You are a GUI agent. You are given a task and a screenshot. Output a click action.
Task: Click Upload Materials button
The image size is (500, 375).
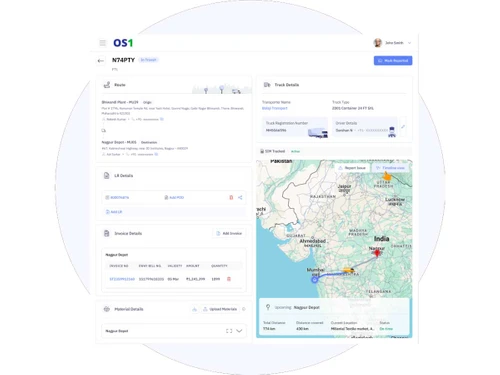pos(220,309)
